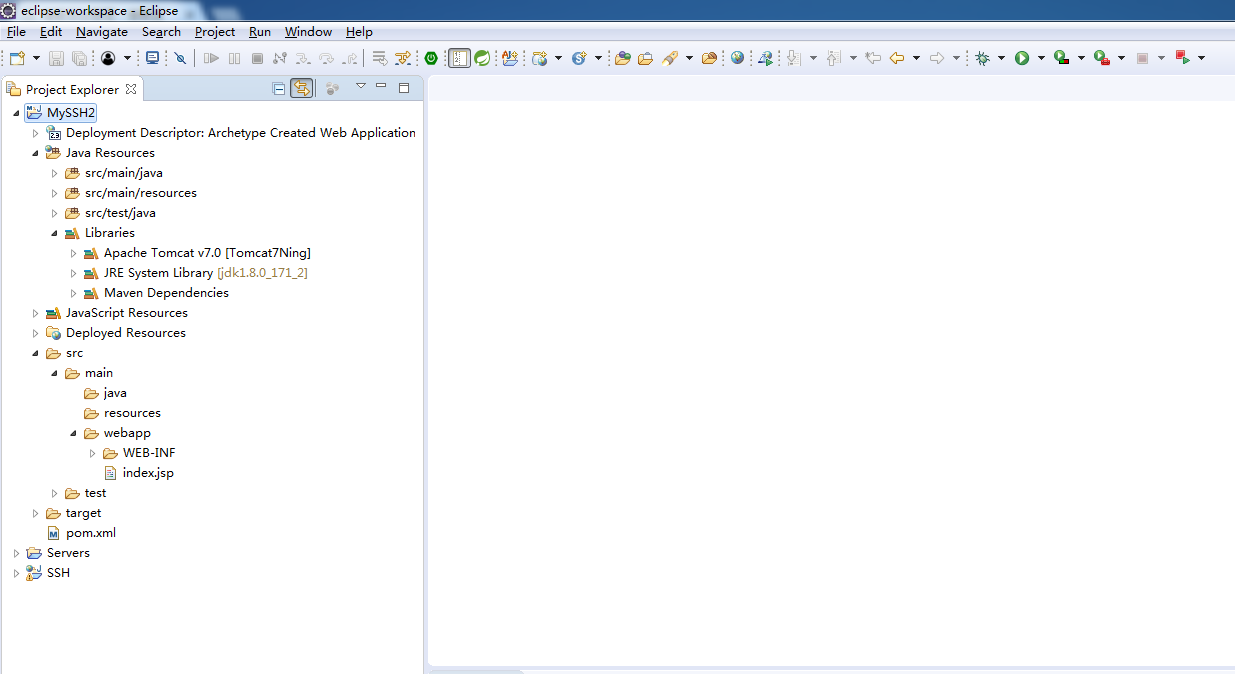Click the Debug bug icon
The height and width of the screenshot is (674, 1235).
pos(982,58)
